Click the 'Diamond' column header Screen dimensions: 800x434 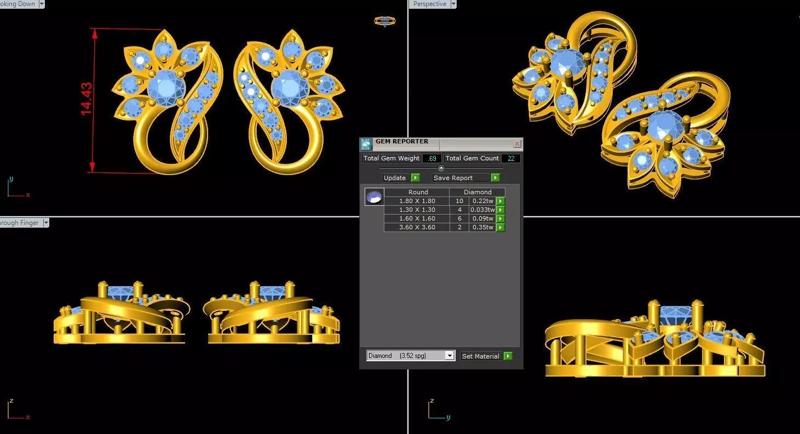point(478,192)
